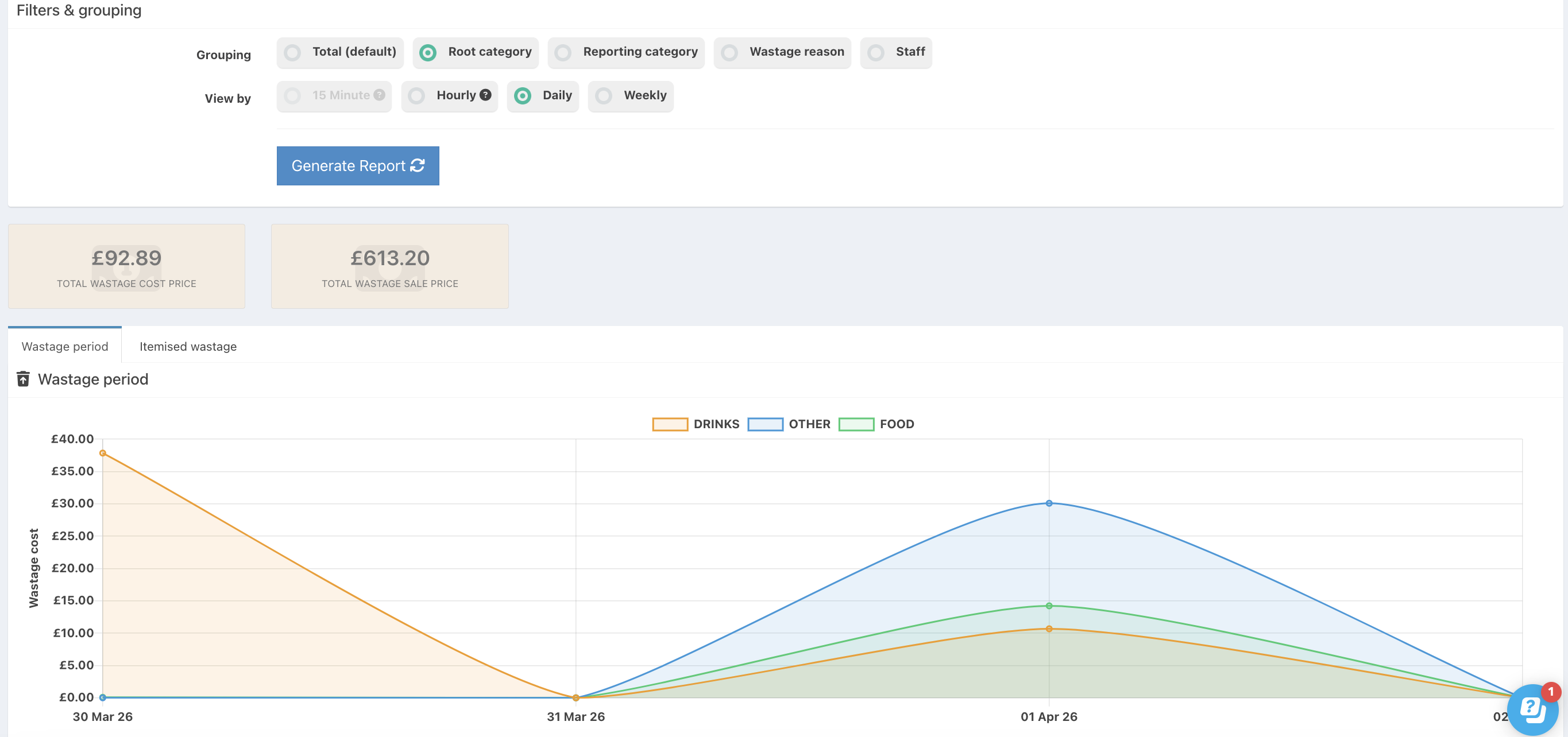The width and height of the screenshot is (1568, 737).
Task: Open the help chat widget icon
Action: [x=1532, y=709]
